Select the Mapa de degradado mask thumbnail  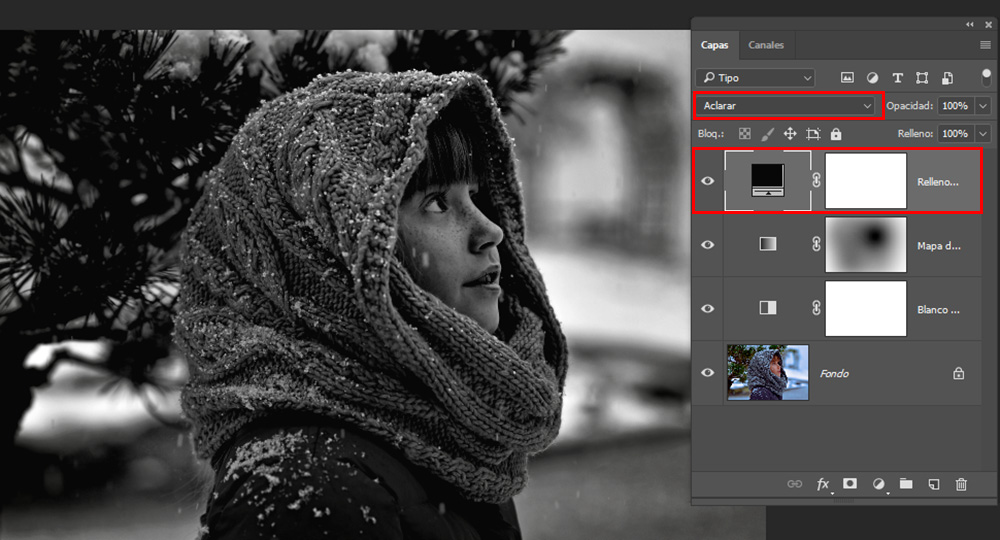[865, 244]
